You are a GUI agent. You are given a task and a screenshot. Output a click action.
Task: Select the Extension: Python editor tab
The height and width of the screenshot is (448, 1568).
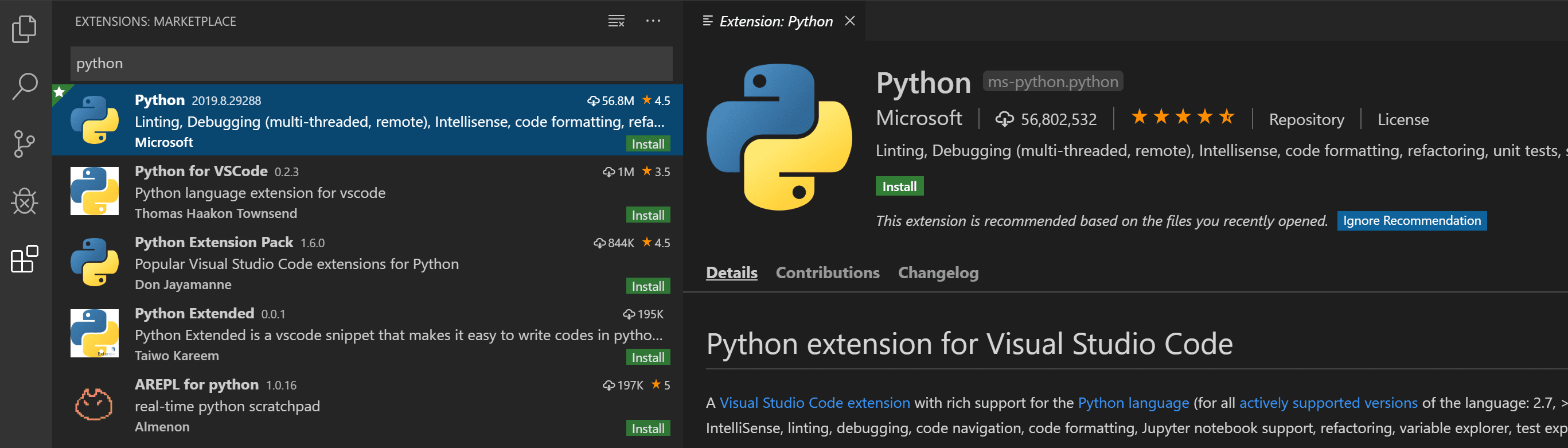click(x=774, y=21)
